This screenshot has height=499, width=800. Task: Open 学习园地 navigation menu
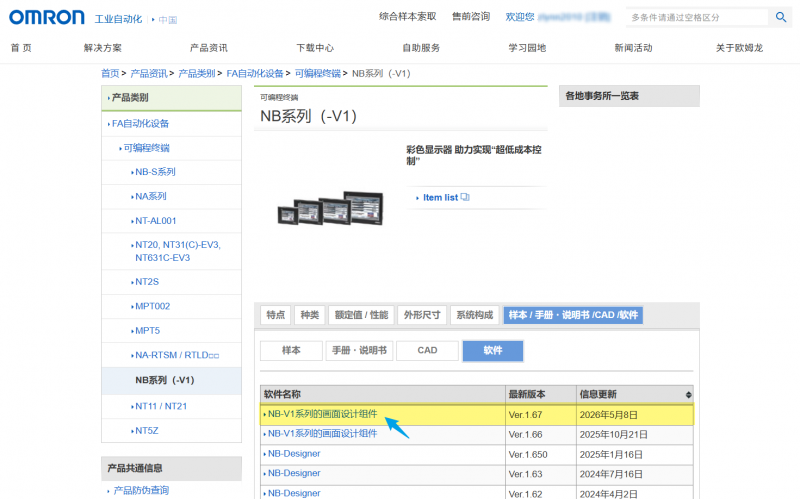(x=527, y=48)
